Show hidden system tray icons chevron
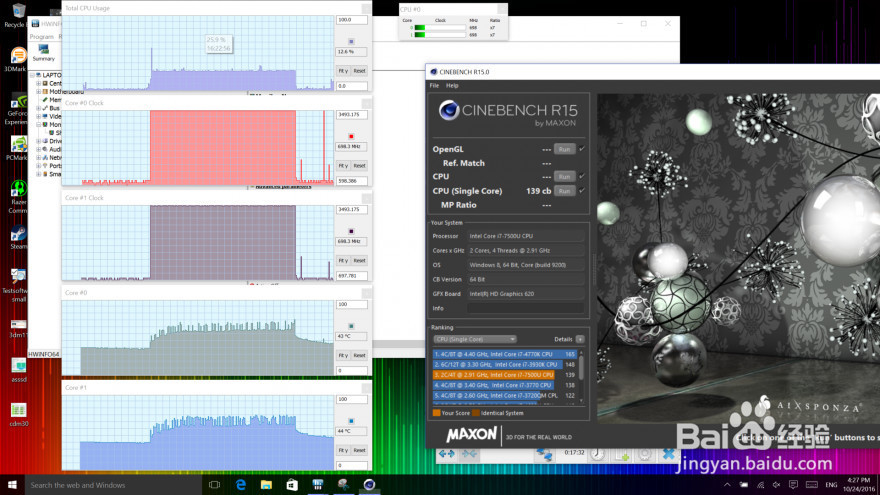This screenshot has width=880, height=495. point(727,484)
